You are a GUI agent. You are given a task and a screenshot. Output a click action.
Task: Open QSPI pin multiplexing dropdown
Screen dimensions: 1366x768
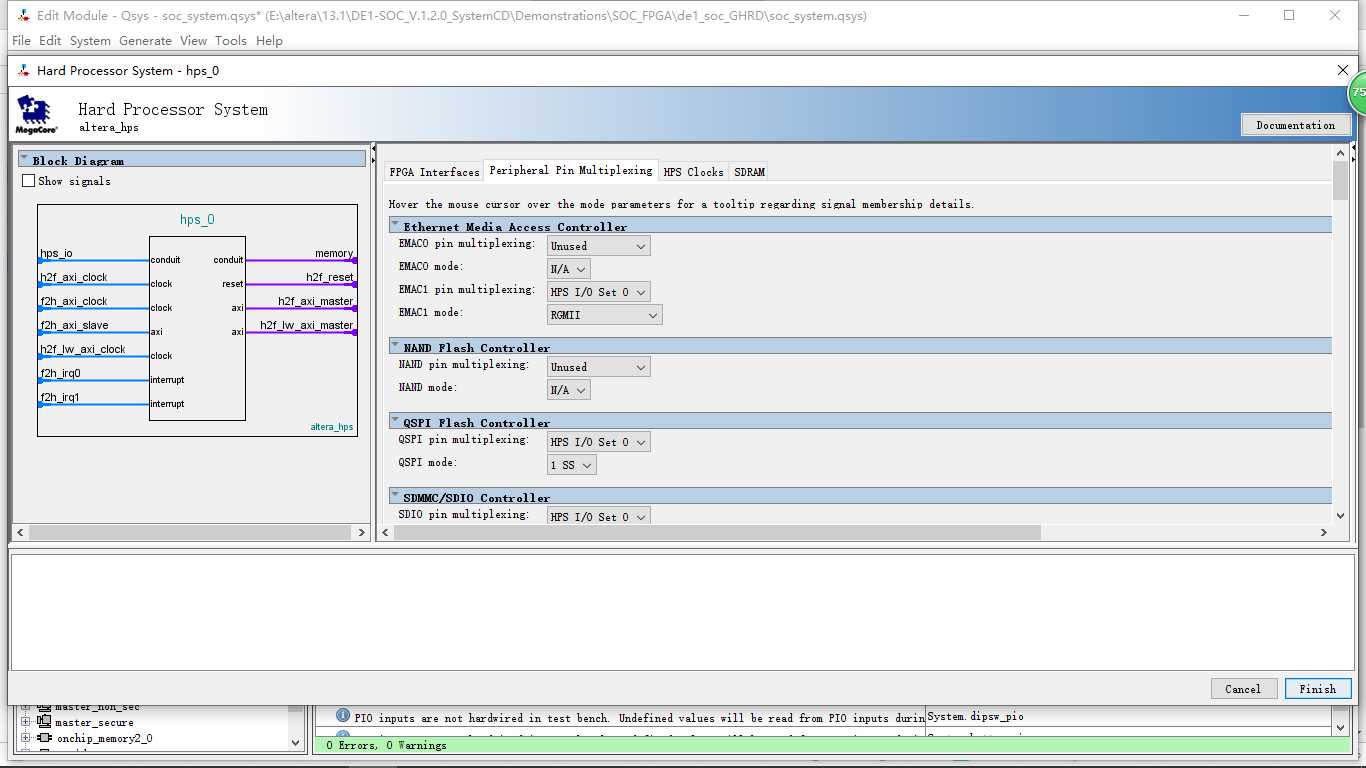pos(599,441)
